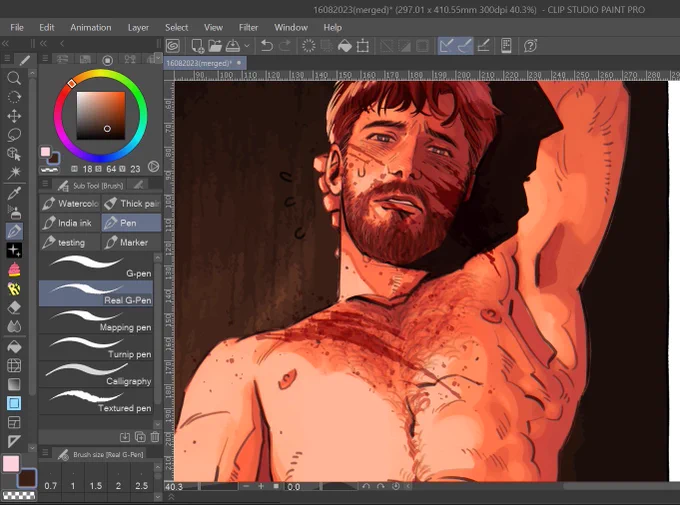This screenshot has height=505, width=680.
Task: Open the Animation menu
Action: click(x=91, y=27)
